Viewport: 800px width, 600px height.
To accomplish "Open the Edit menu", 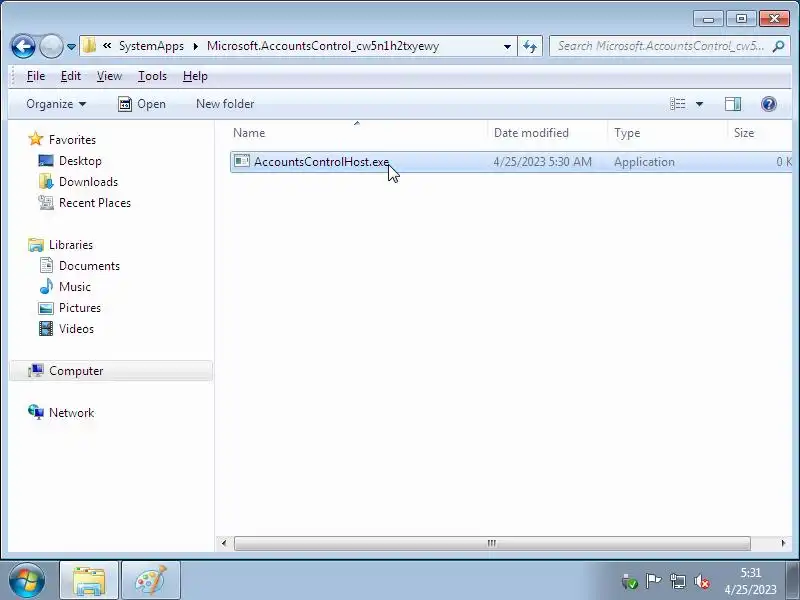I will coord(70,76).
